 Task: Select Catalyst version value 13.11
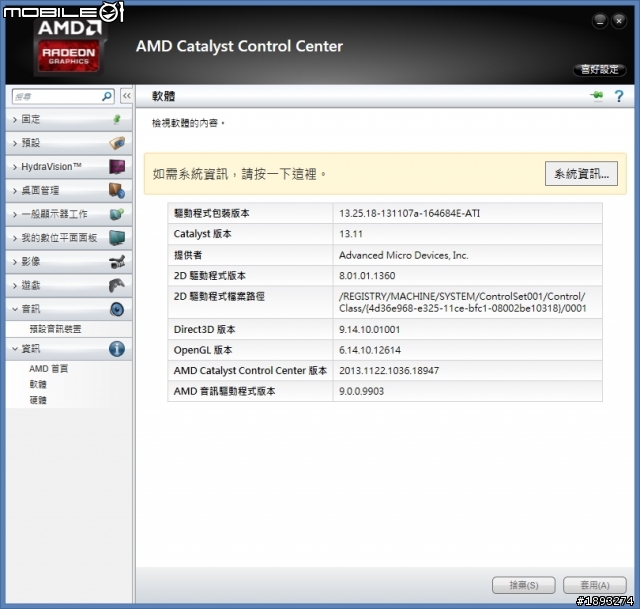click(x=351, y=234)
